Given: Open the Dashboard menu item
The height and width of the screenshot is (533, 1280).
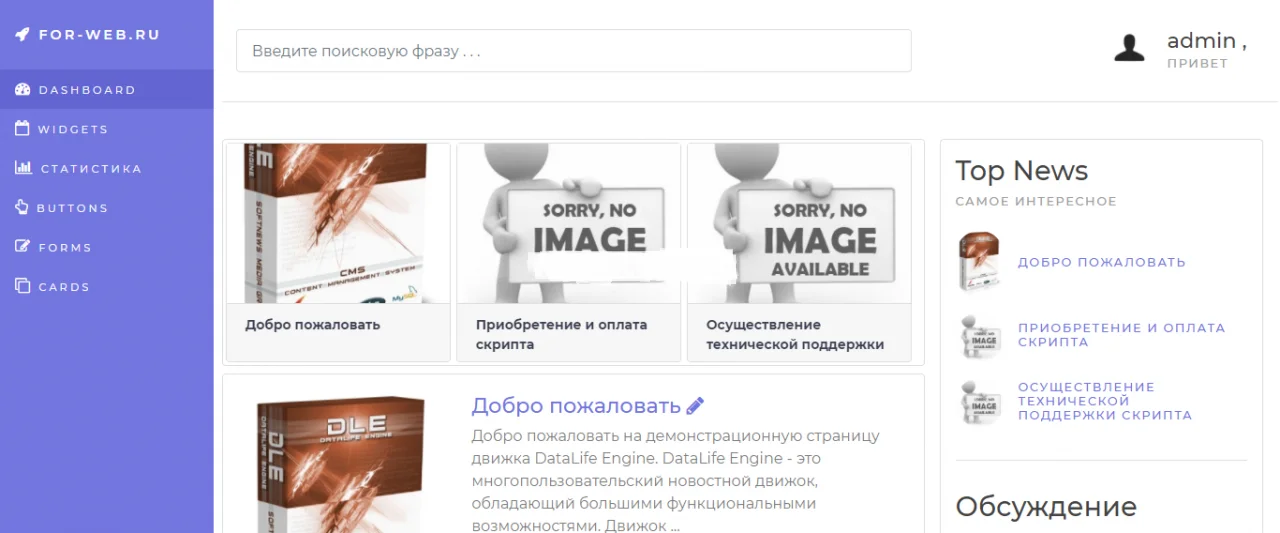Looking at the screenshot, I should tap(107, 89).
